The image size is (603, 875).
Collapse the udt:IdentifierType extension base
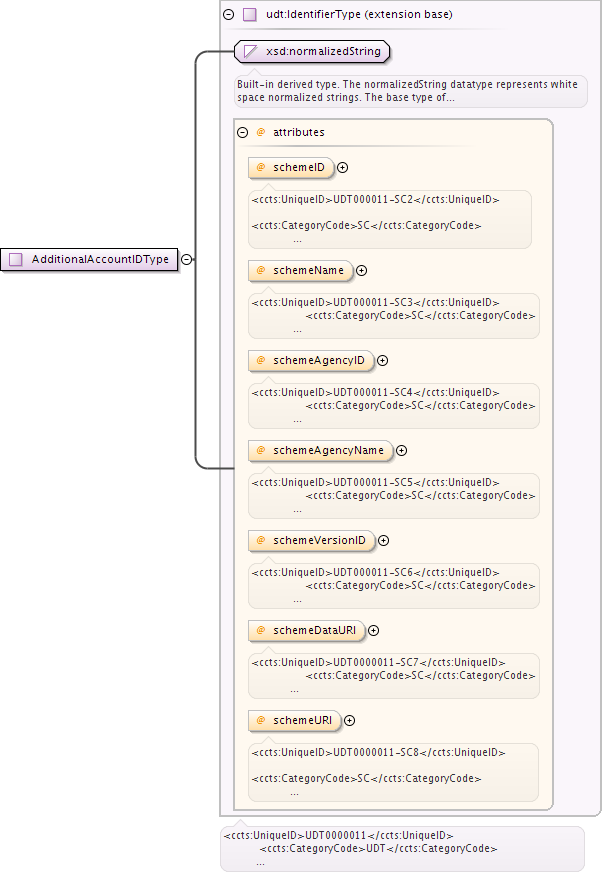[x=228, y=15]
